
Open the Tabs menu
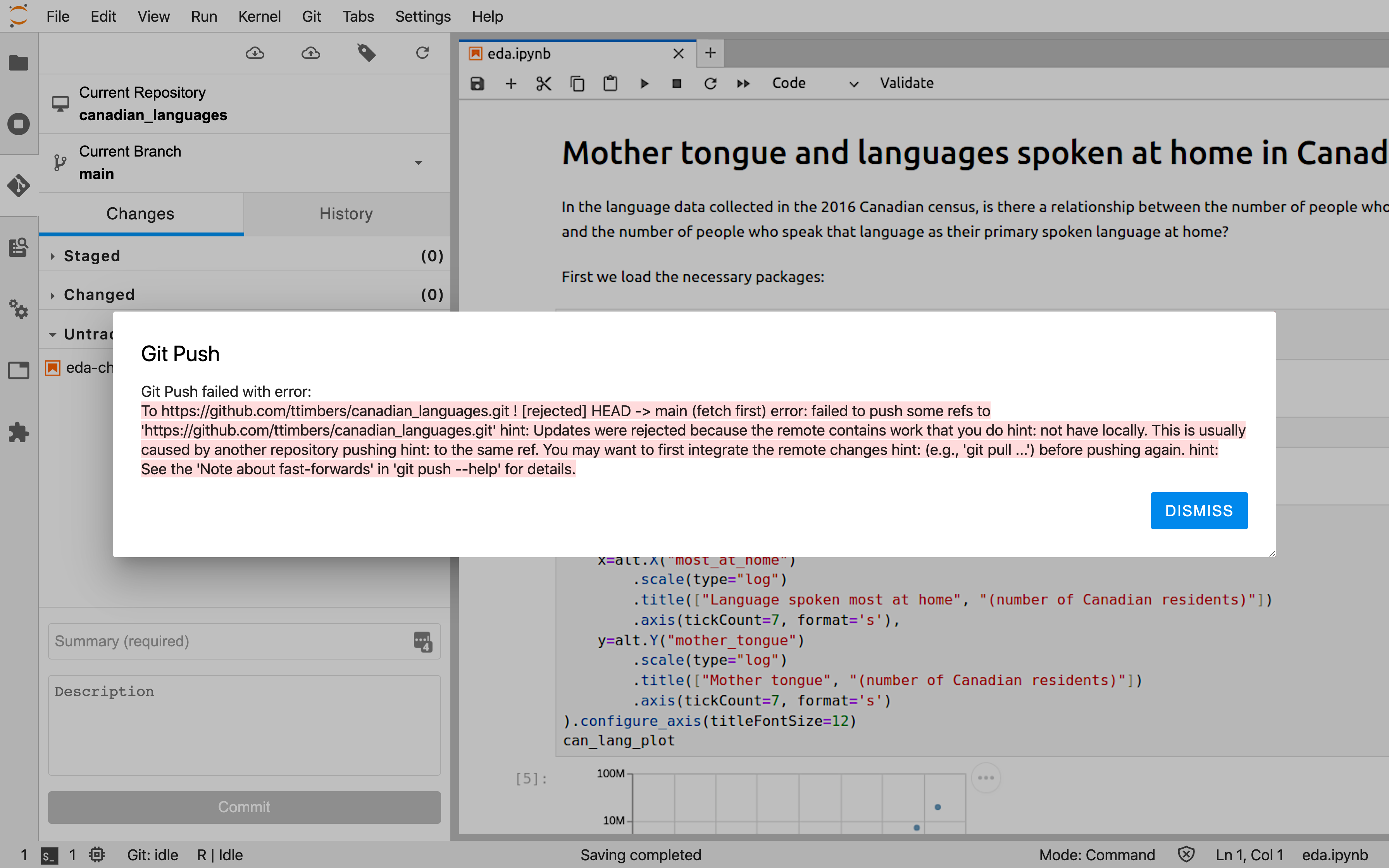pos(358,16)
